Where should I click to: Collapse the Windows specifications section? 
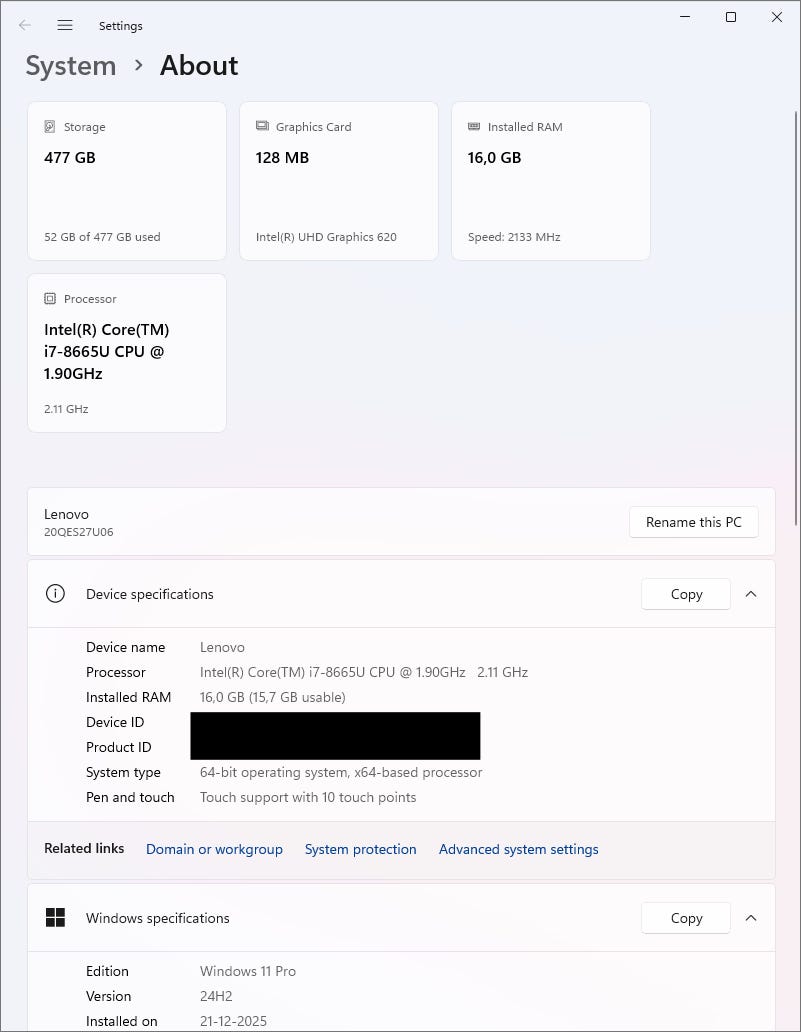click(751, 918)
